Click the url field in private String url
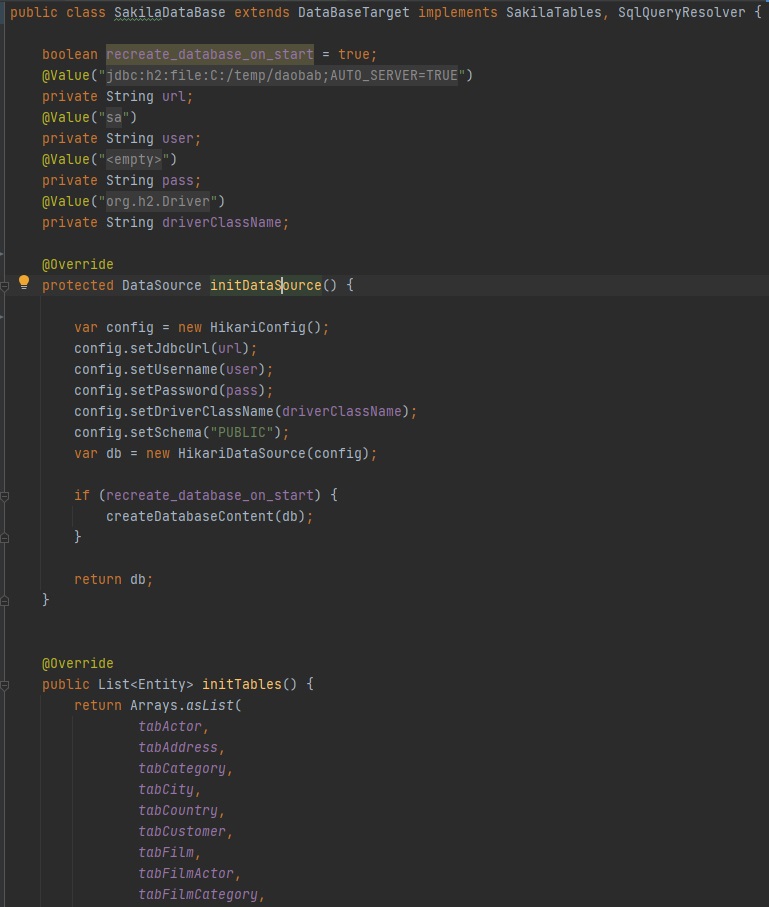 (174, 97)
